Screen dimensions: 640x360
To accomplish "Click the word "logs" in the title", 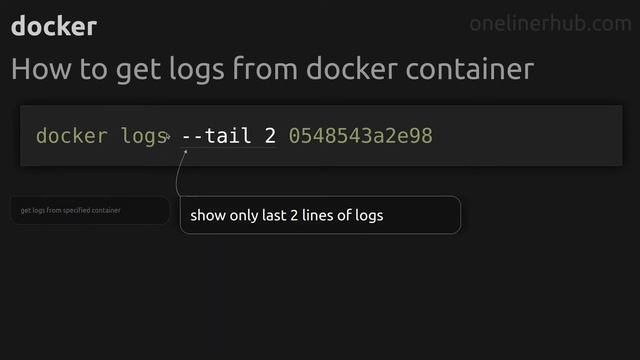I will (x=197, y=70).
